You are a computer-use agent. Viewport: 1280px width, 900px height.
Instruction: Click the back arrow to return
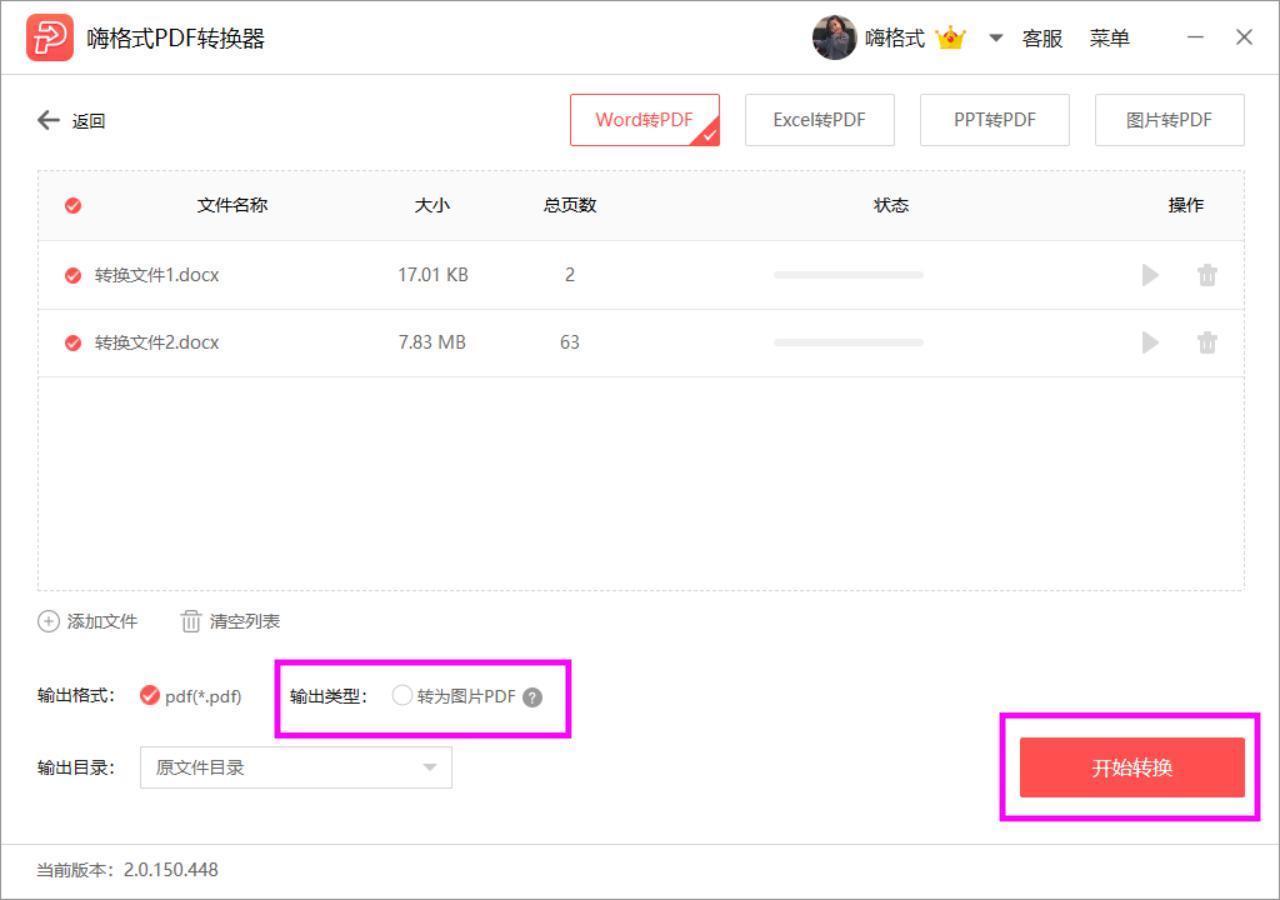click(47, 119)
